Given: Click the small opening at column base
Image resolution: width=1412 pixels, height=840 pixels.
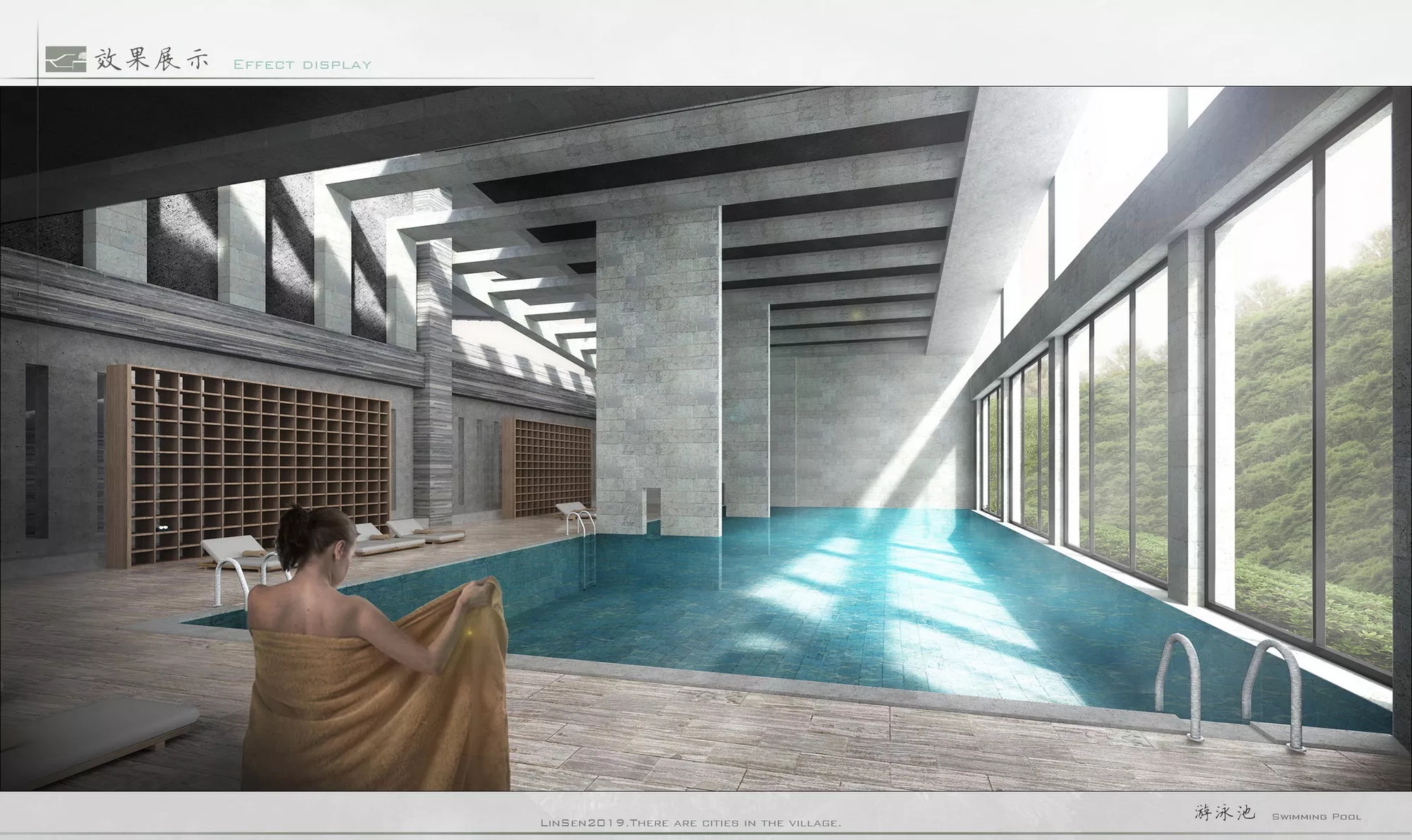Looking at the screenshot, I should coord(652,505).
